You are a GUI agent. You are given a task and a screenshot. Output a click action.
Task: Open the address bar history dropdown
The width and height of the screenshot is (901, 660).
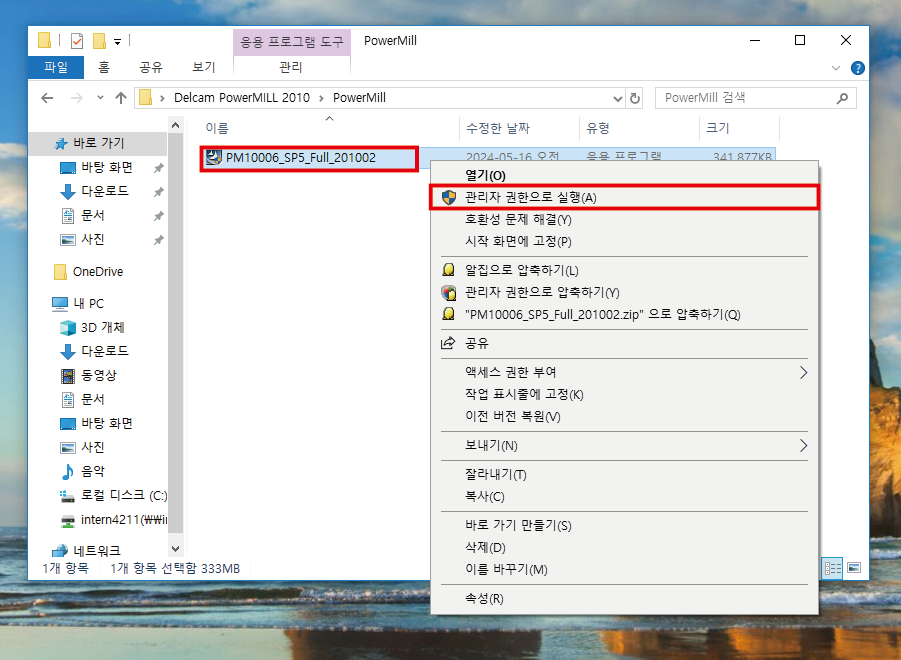(x=618, y=99)
